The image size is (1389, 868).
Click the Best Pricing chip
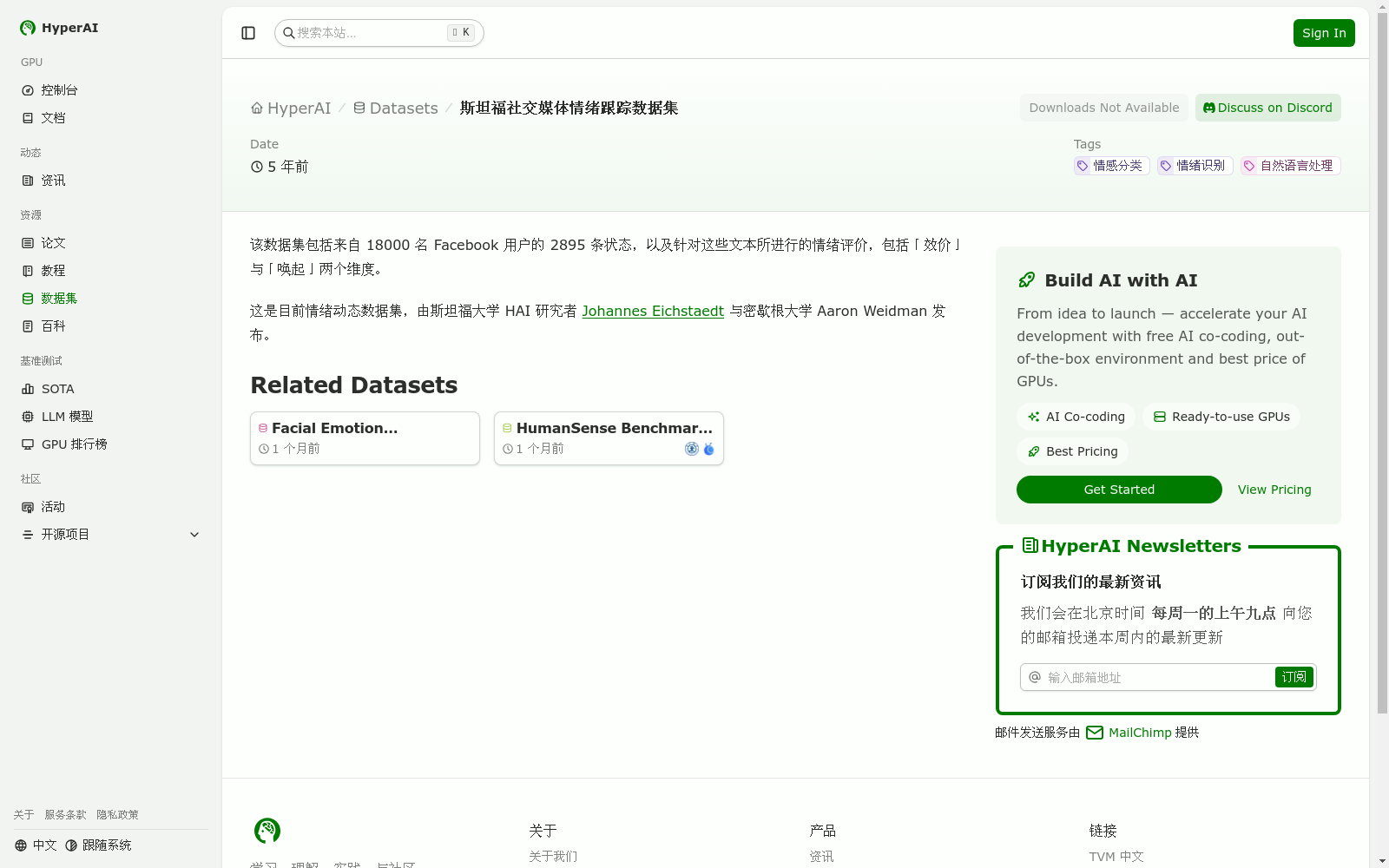click(x=1072, y=451)
